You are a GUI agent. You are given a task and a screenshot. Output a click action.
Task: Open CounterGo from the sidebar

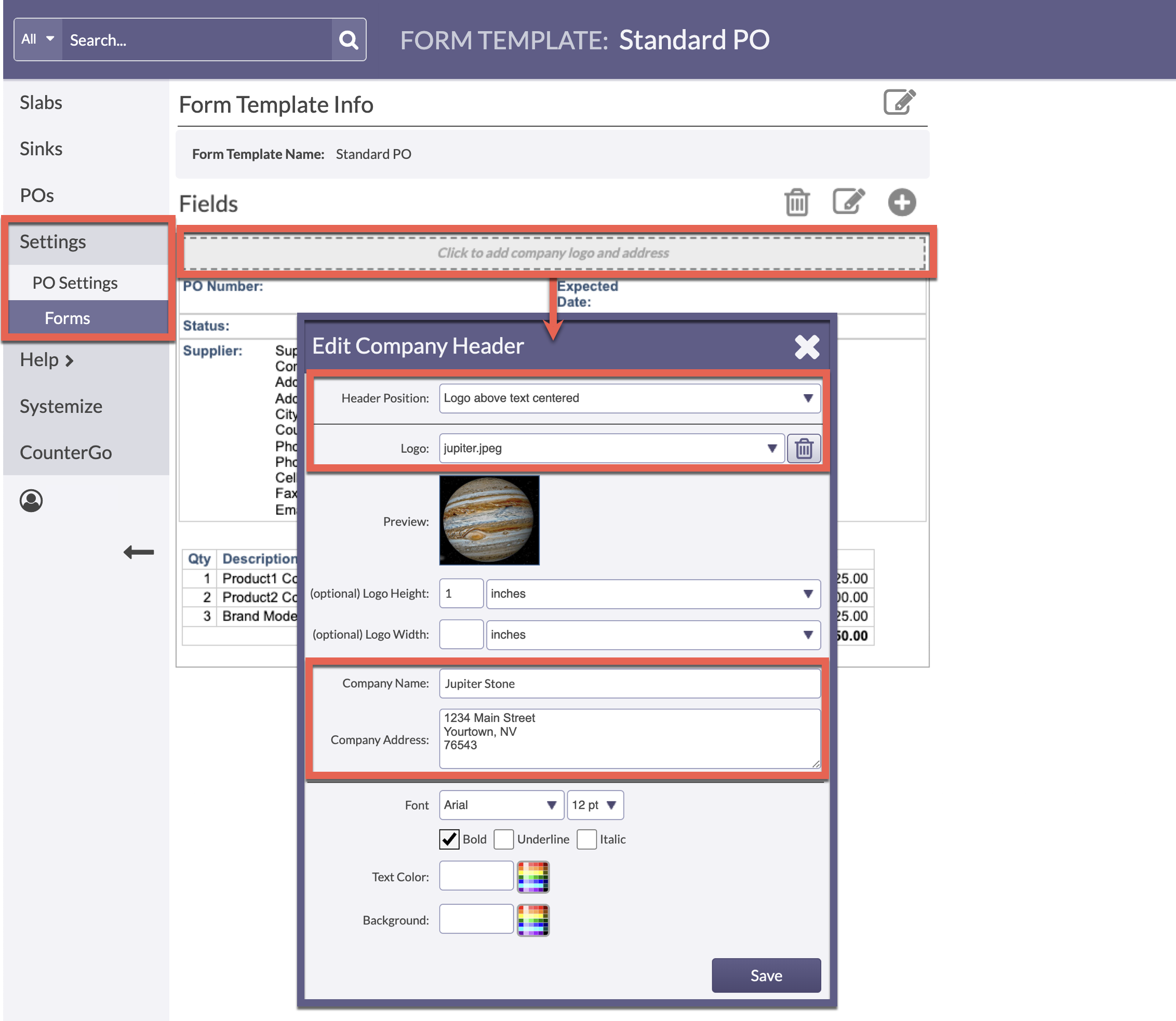click(65, 452)
